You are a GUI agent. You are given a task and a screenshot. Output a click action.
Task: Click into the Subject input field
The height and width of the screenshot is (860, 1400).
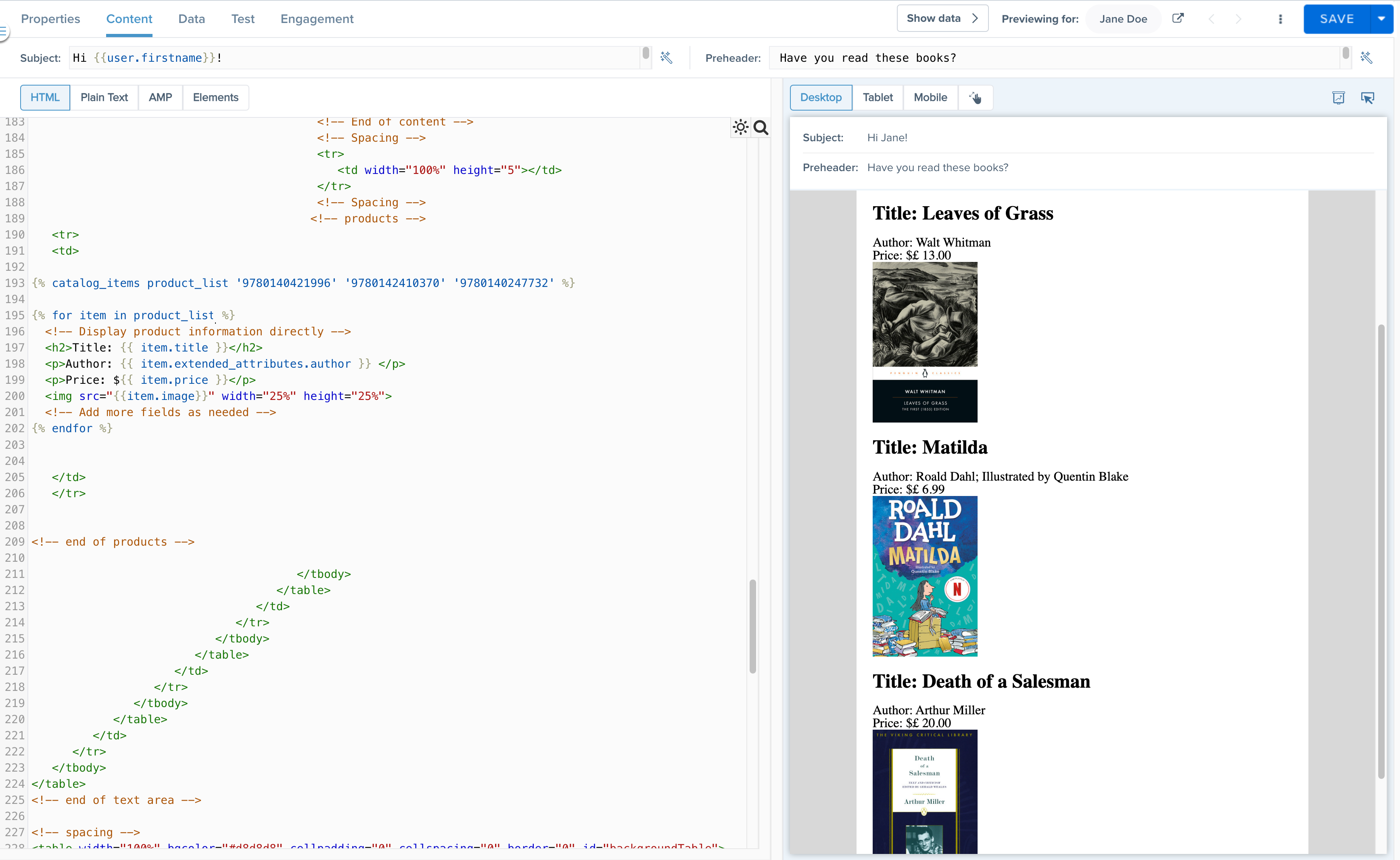coord(355,57)
